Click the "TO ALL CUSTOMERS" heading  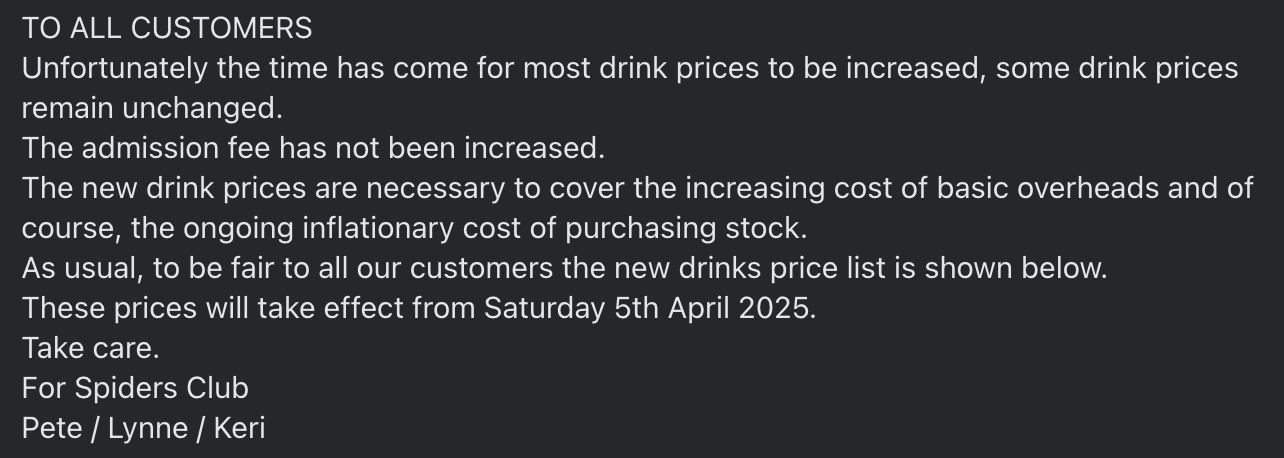(167, 28)
